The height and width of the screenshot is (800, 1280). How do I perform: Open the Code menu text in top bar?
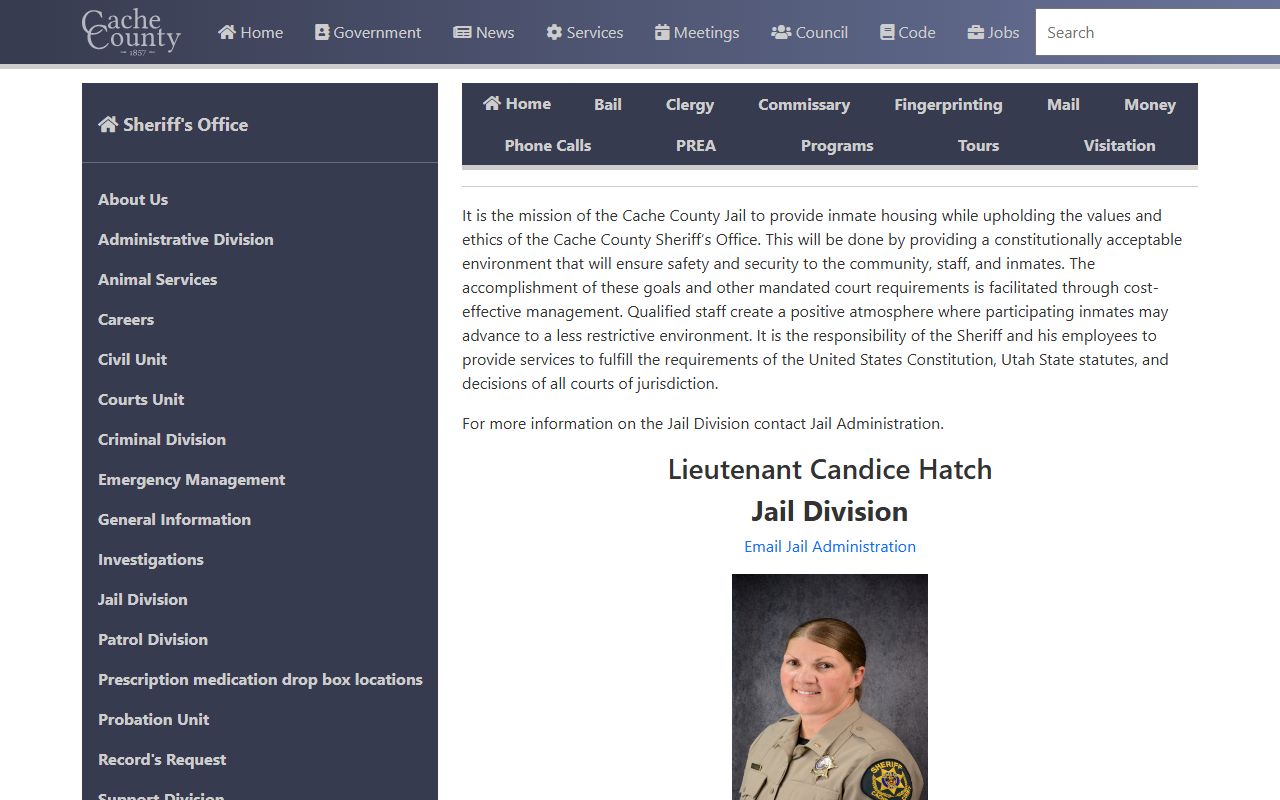(x=917, y=32)
